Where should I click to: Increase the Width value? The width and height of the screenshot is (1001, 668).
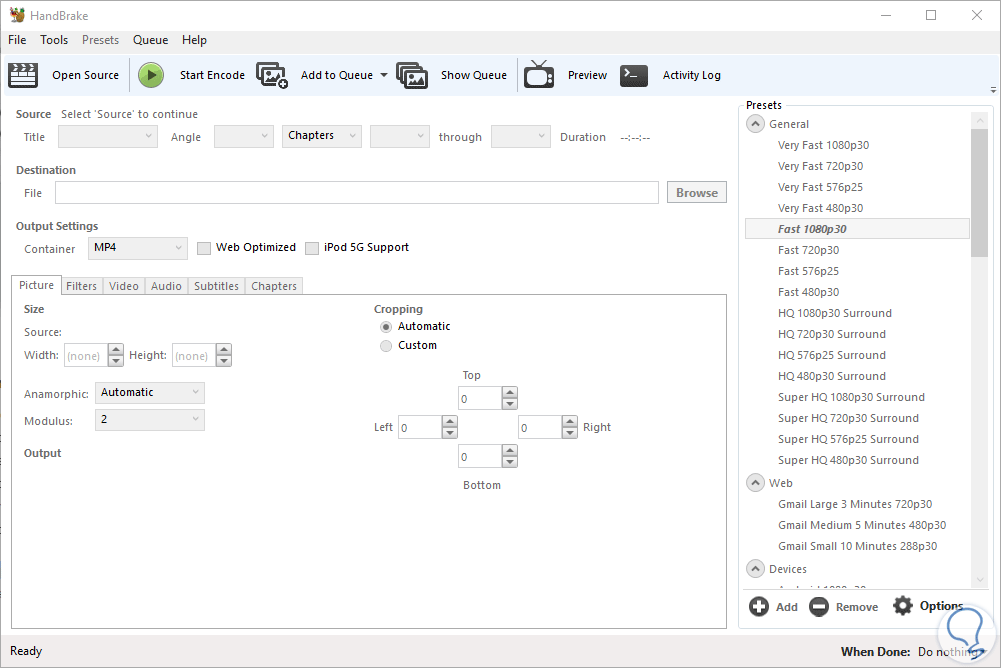click(116, 349)
